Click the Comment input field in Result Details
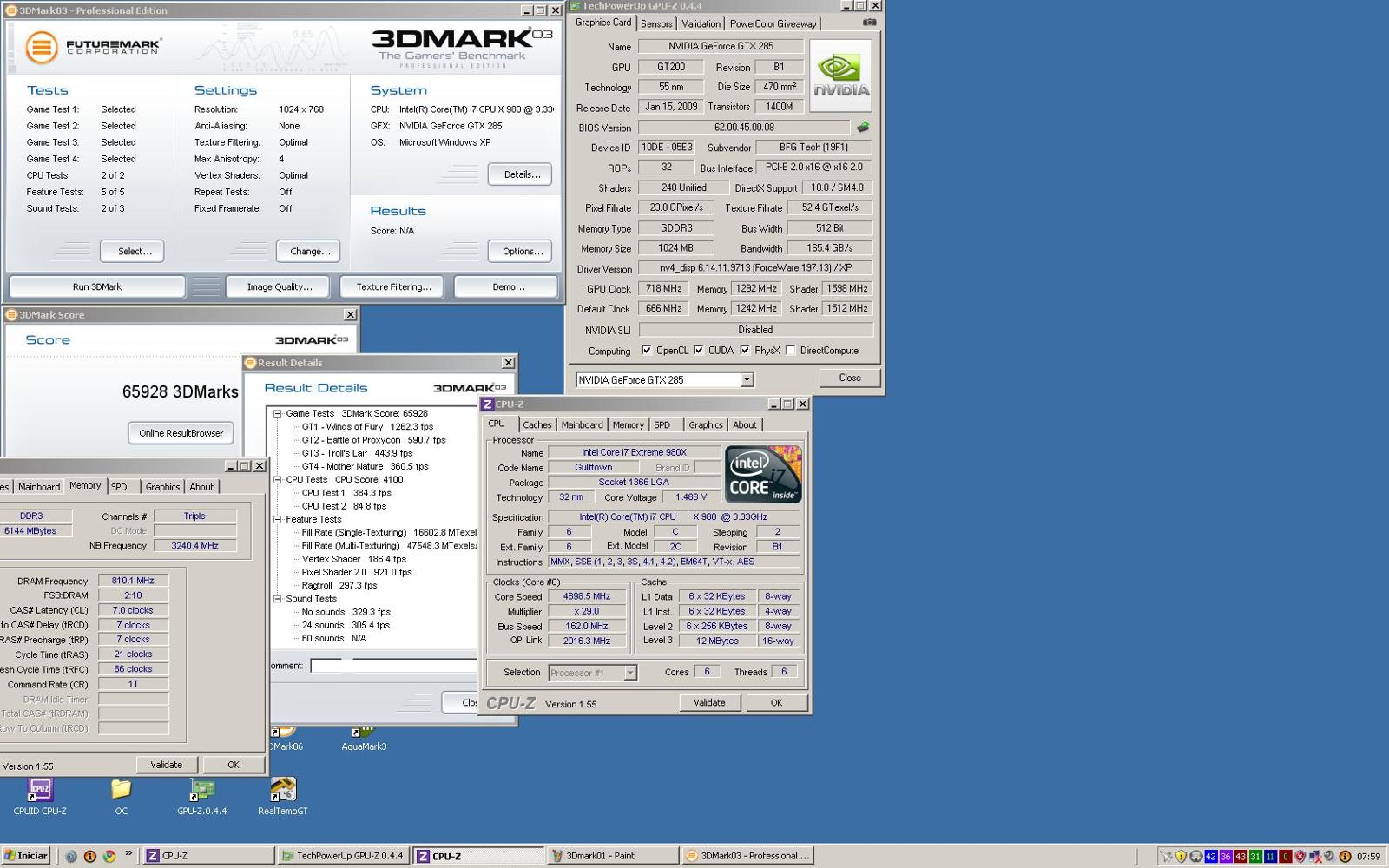 (x=395, y=666)
